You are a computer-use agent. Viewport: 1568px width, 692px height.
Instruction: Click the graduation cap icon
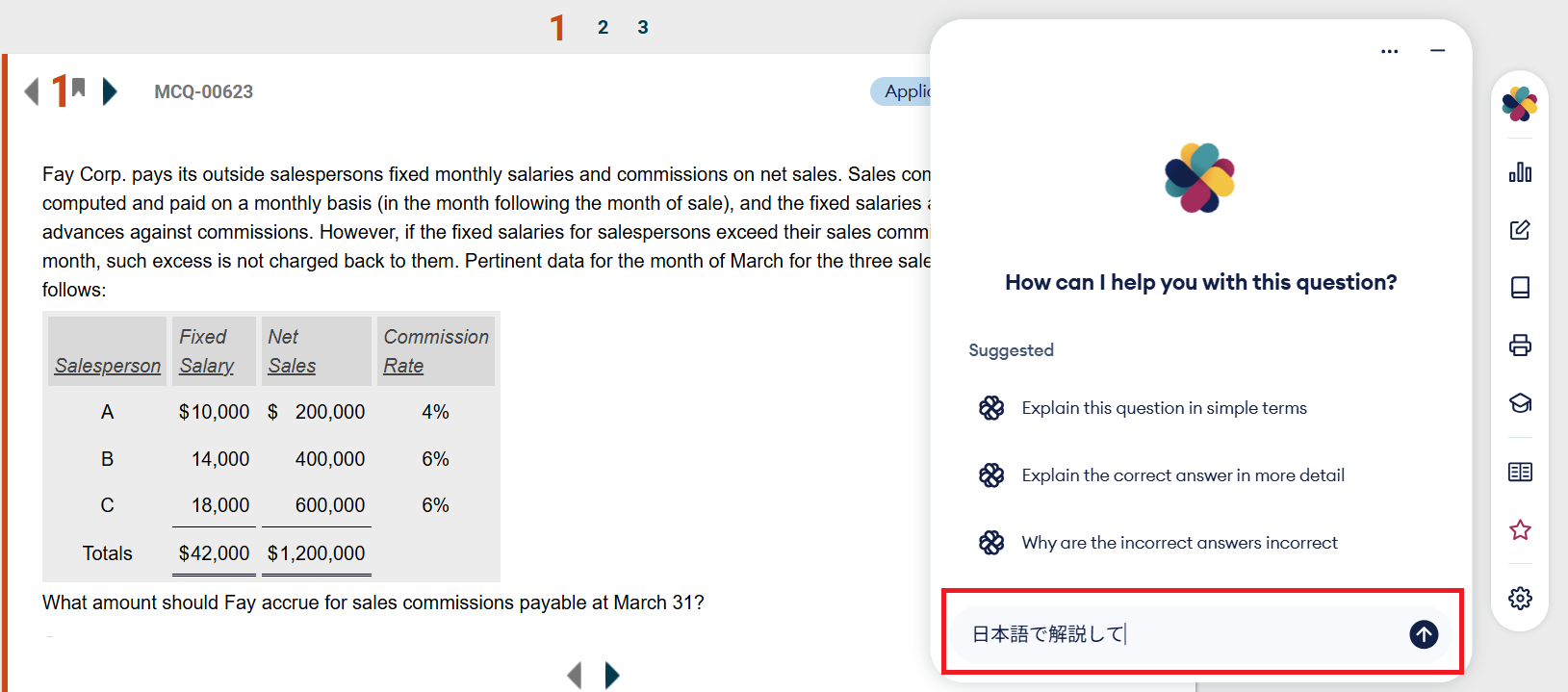pos(1520,403)
